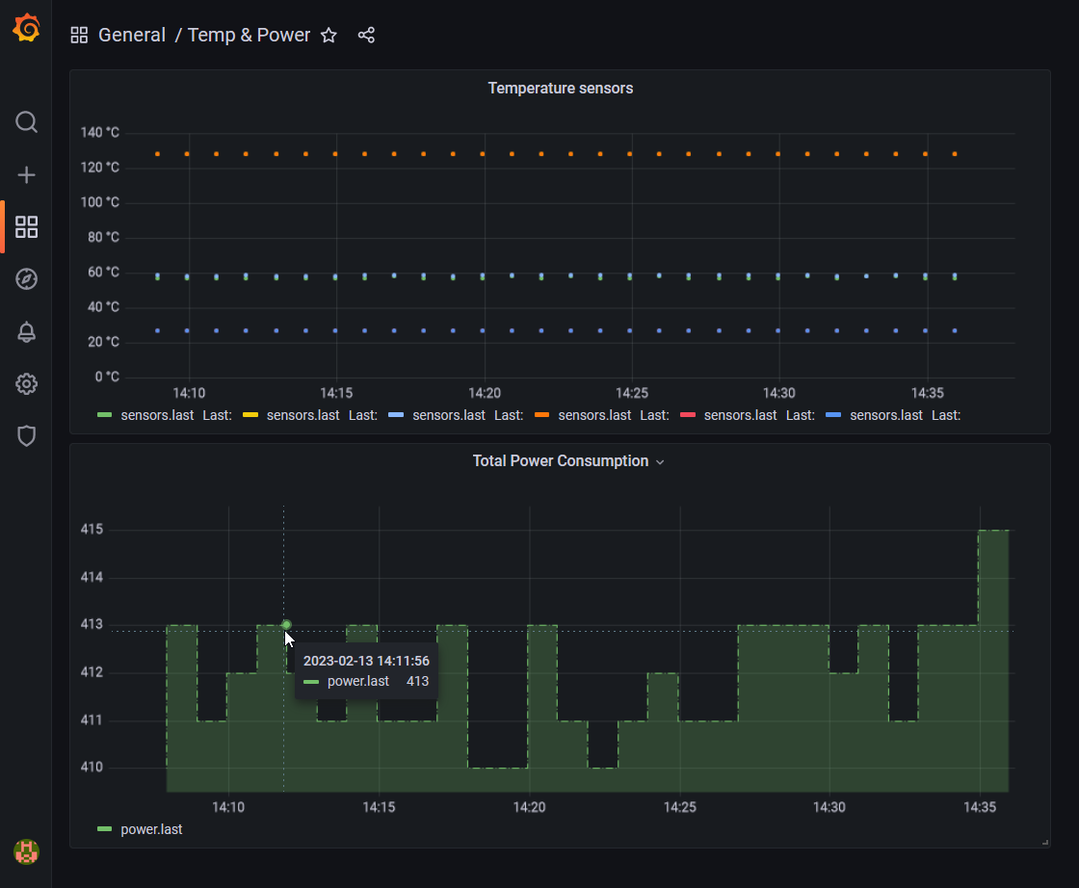Open the Temperature sensors panel title menu
The height and width of the screenshot is (888, 1079).
click(x=560, y=88)
